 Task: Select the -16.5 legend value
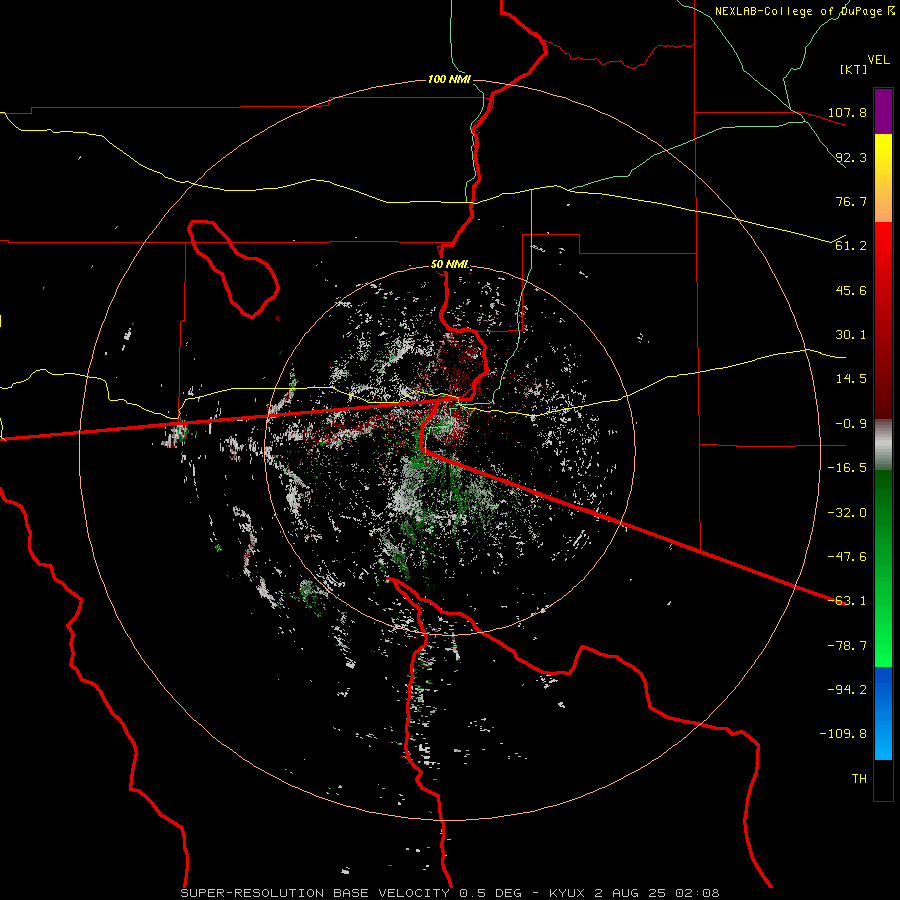847,468
